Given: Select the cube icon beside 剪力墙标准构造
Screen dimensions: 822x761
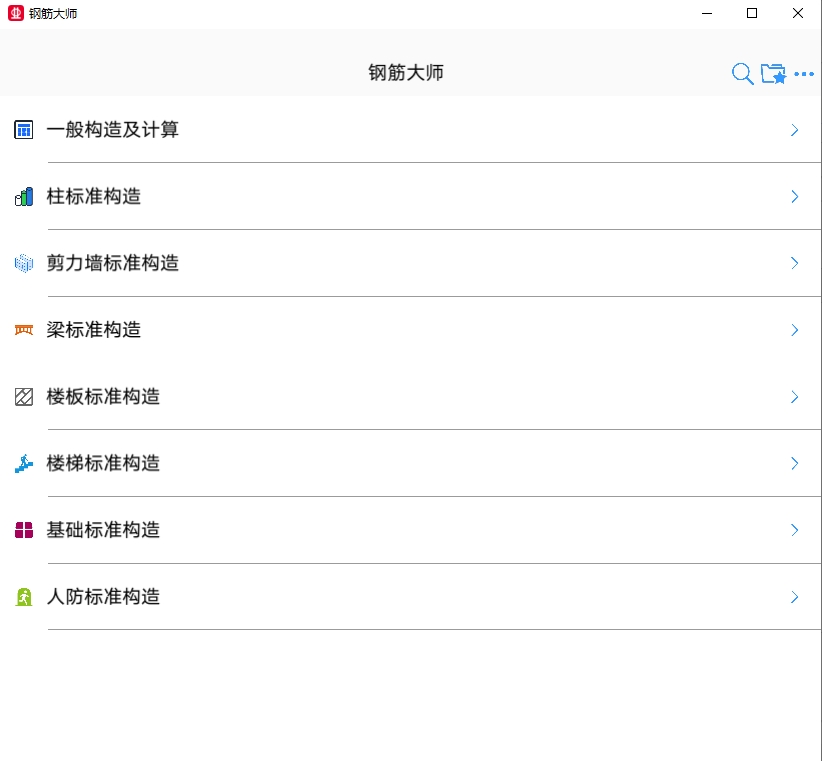Looking at the screenshot, I should point(23,263).
